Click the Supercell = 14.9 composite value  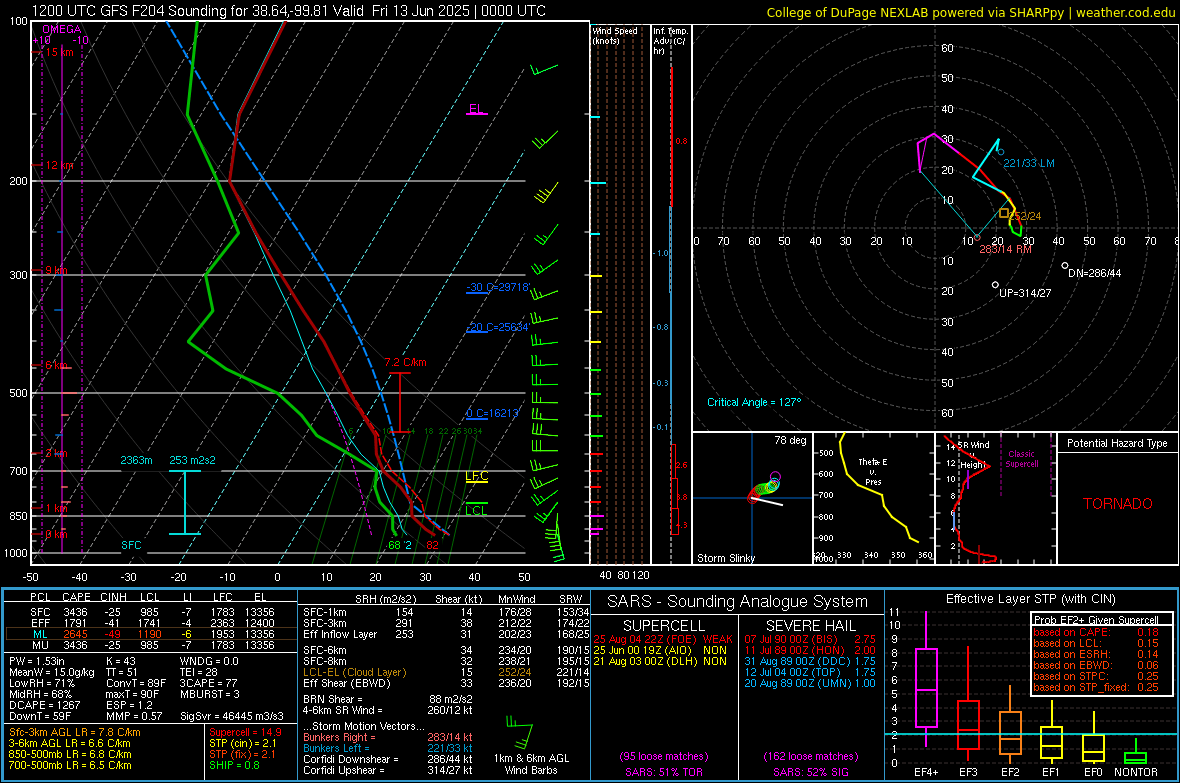(x=245, y=733)
